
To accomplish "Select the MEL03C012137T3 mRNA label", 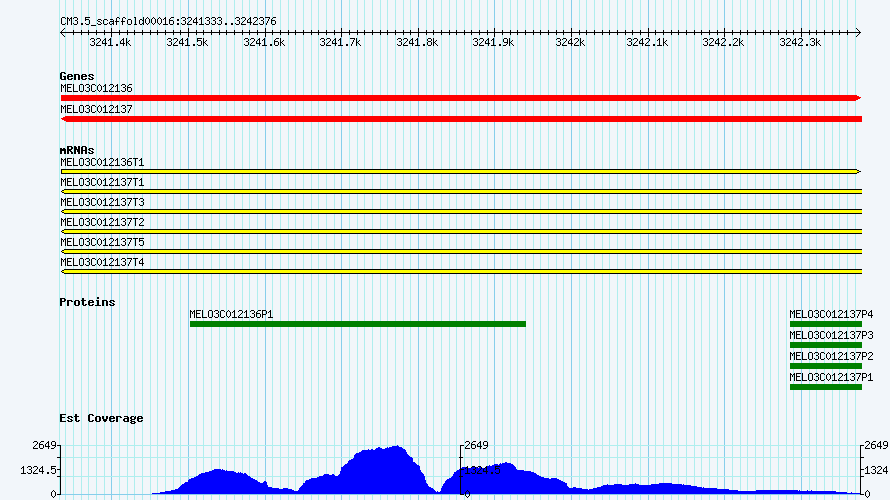I will pyautogui.click(x=102, y=202).
